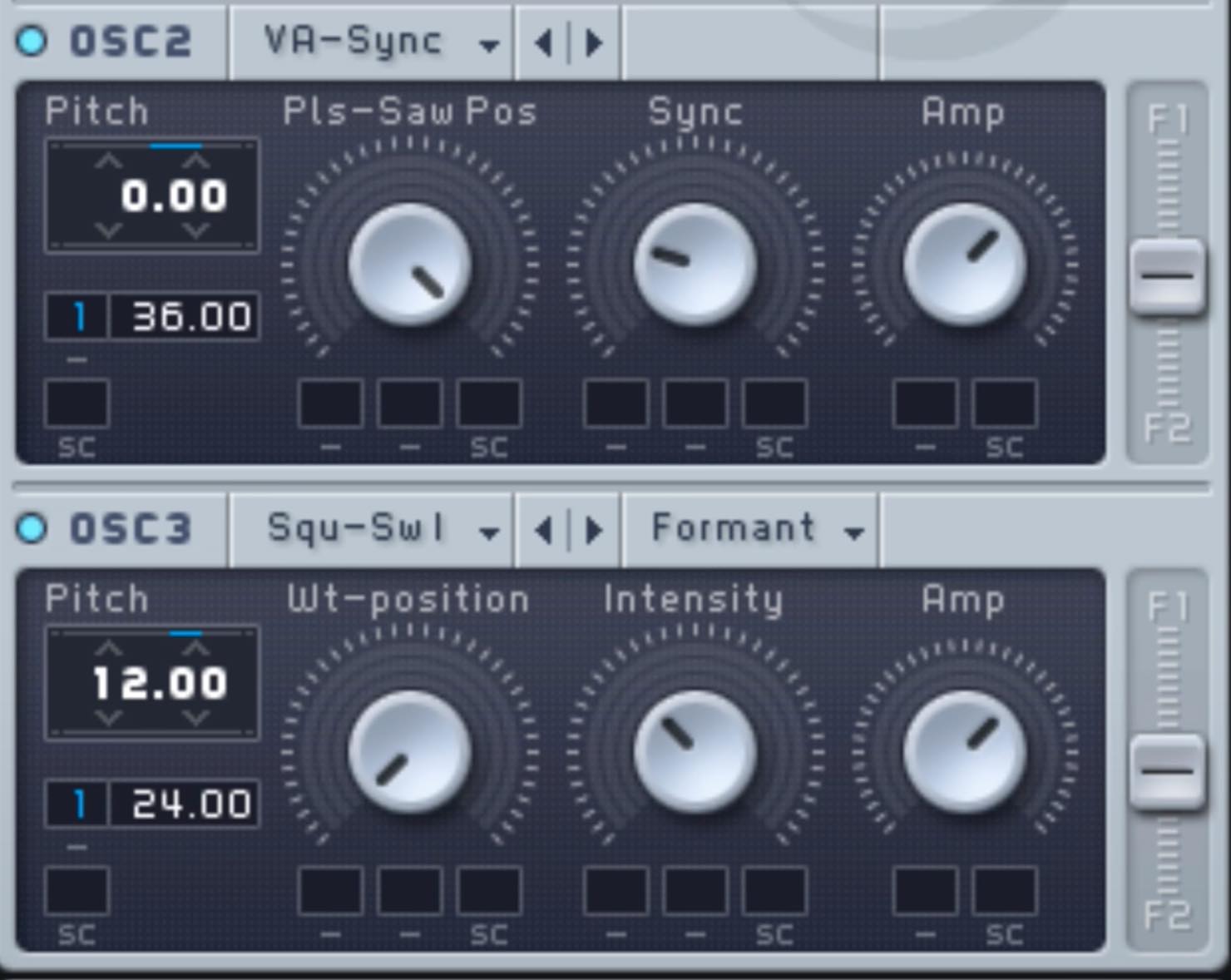Select previous wavetable arrow in OSC3
1231x980 pixels.
click(x=544, y=529)
